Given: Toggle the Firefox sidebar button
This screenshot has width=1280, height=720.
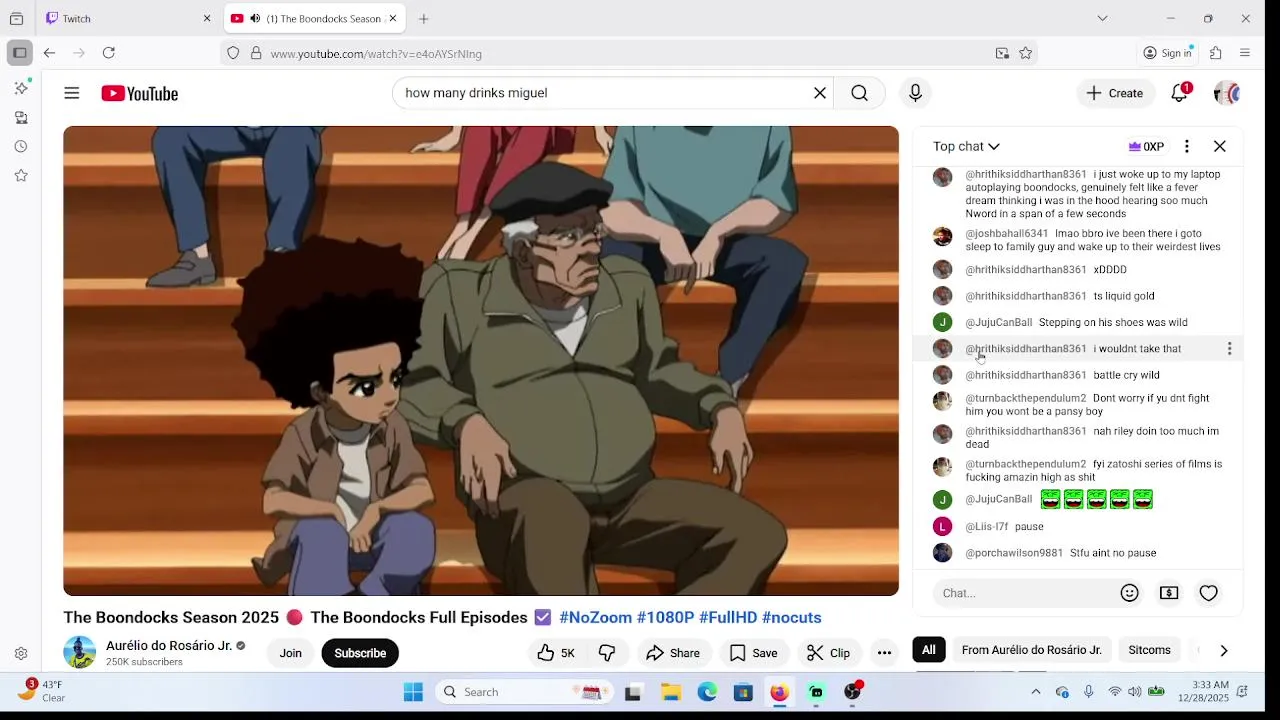Looking at the screenshot, I should pyautogui.click(x=19, y=53).
